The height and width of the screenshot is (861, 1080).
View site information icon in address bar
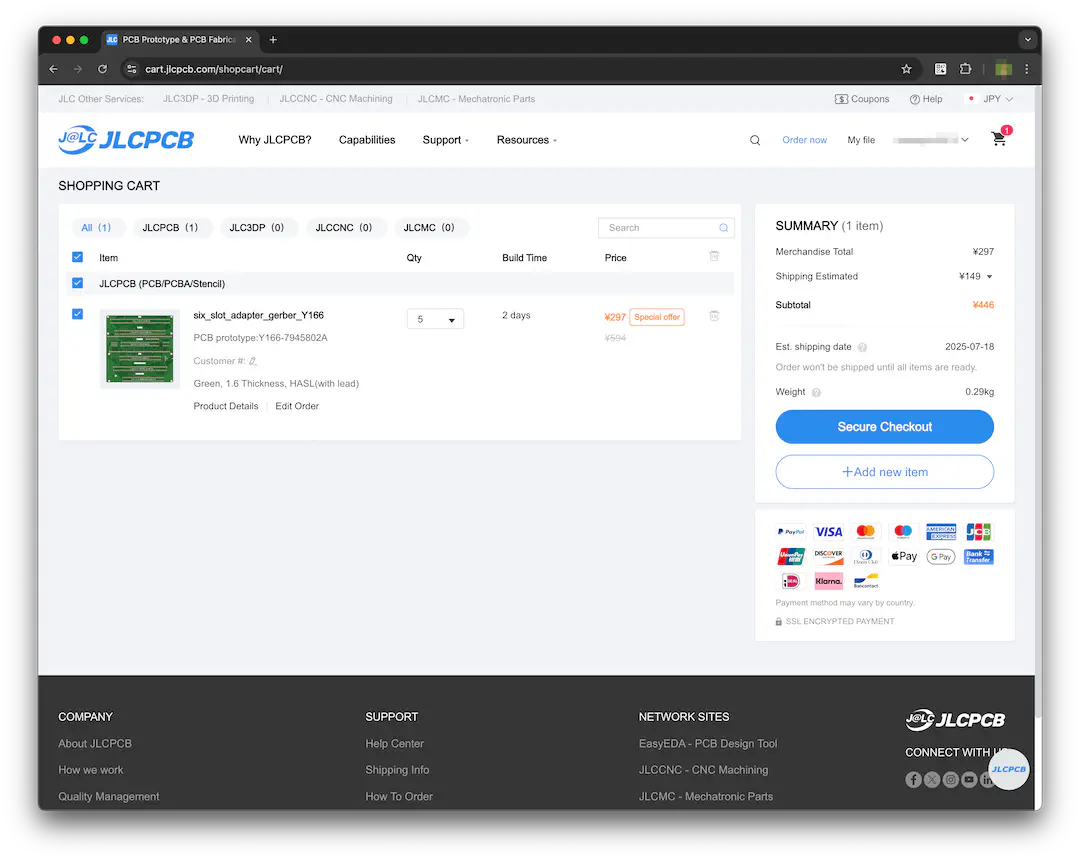132,69
